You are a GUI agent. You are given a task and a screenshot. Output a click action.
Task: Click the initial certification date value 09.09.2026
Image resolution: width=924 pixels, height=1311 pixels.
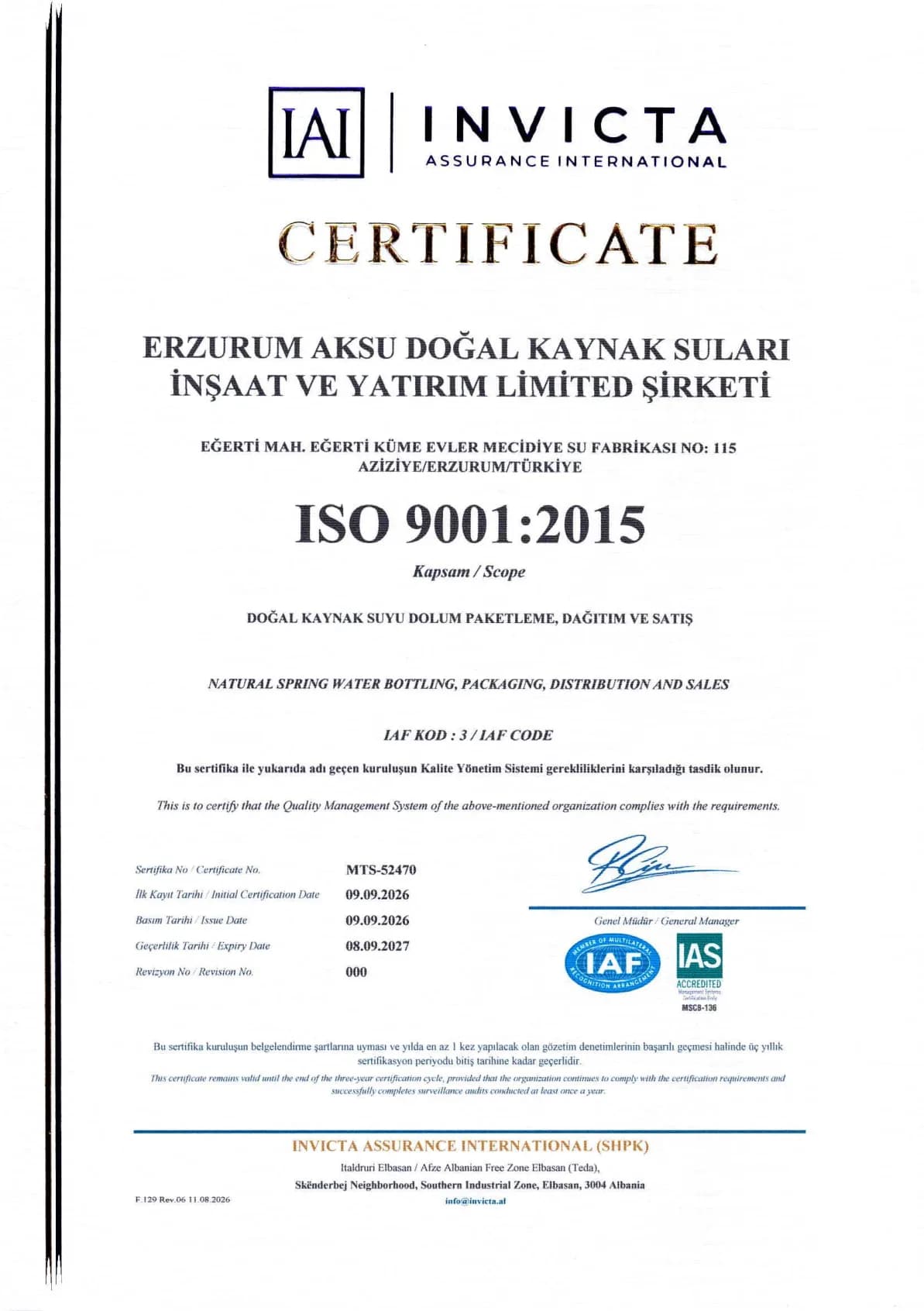tap(377, 895)
